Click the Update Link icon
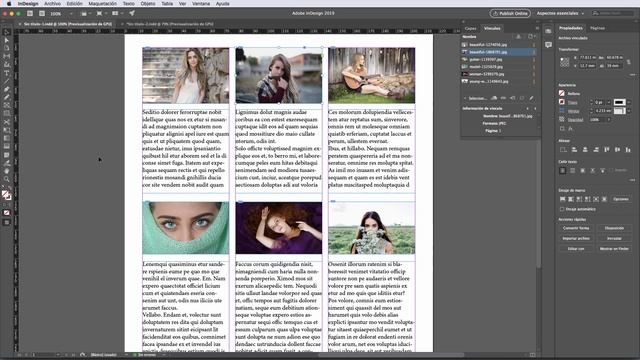The image size is (640, 360). (x=522, y=98)
